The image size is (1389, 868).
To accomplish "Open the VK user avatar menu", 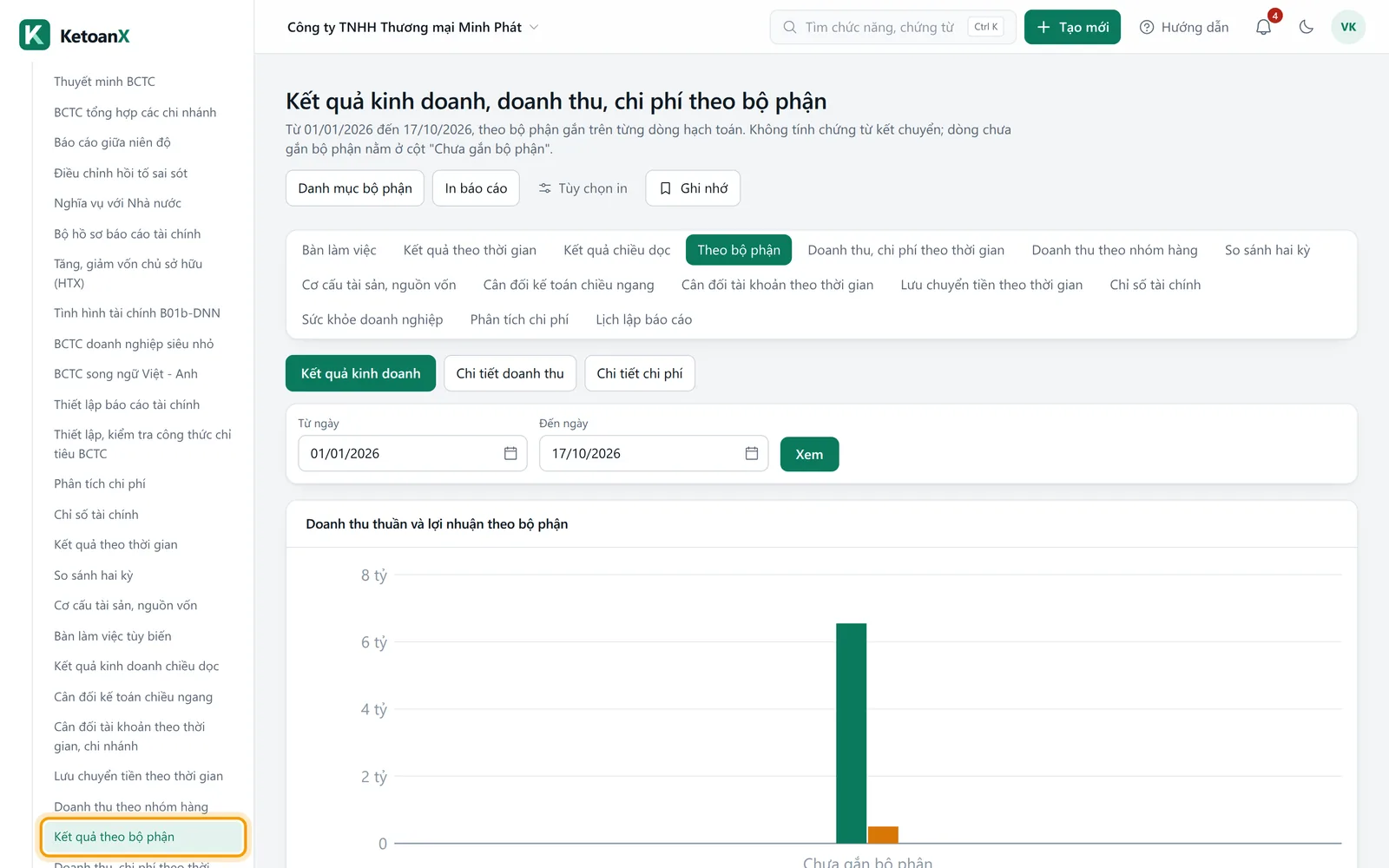I will tap(1348, 27).
